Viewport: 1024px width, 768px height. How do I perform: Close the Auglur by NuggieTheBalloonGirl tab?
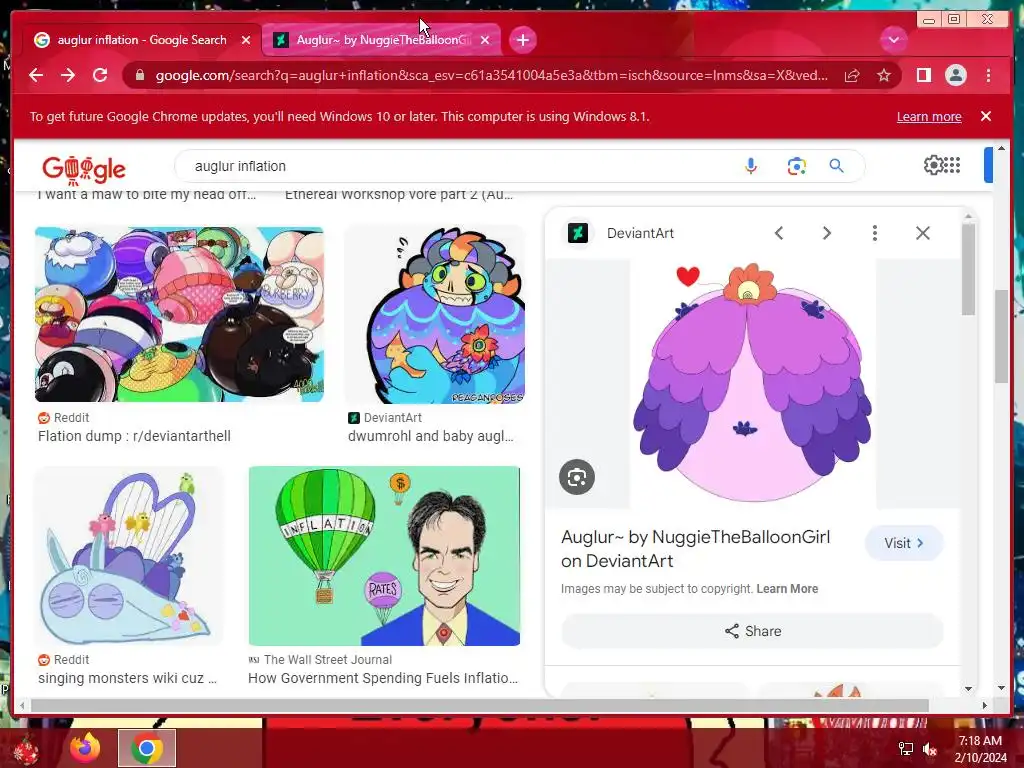[485, 40]
